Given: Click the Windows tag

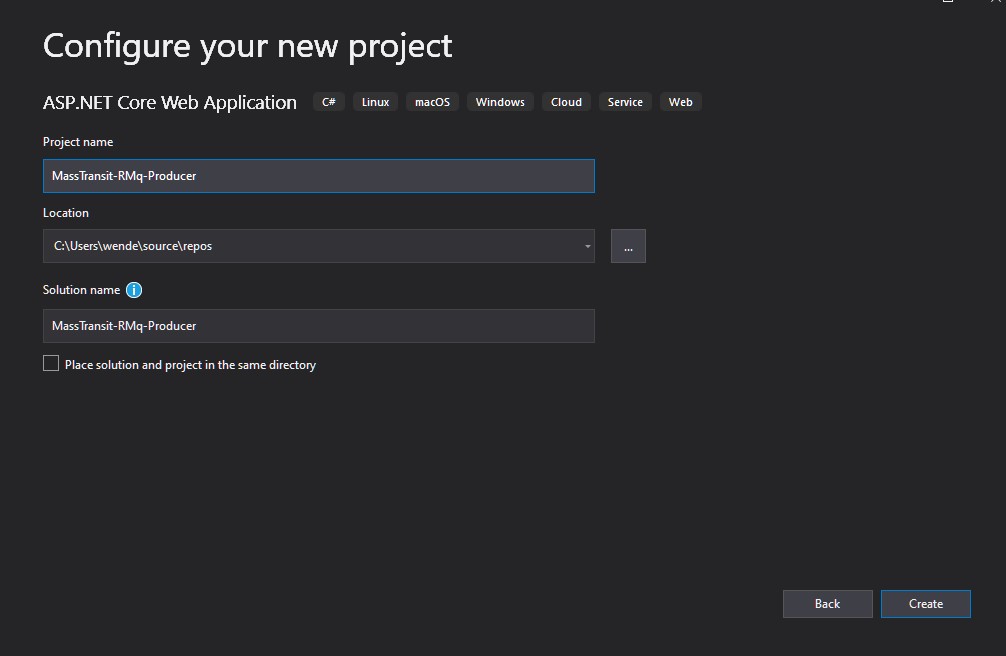Looking at the screenshot, I should [x=500, y=102].
